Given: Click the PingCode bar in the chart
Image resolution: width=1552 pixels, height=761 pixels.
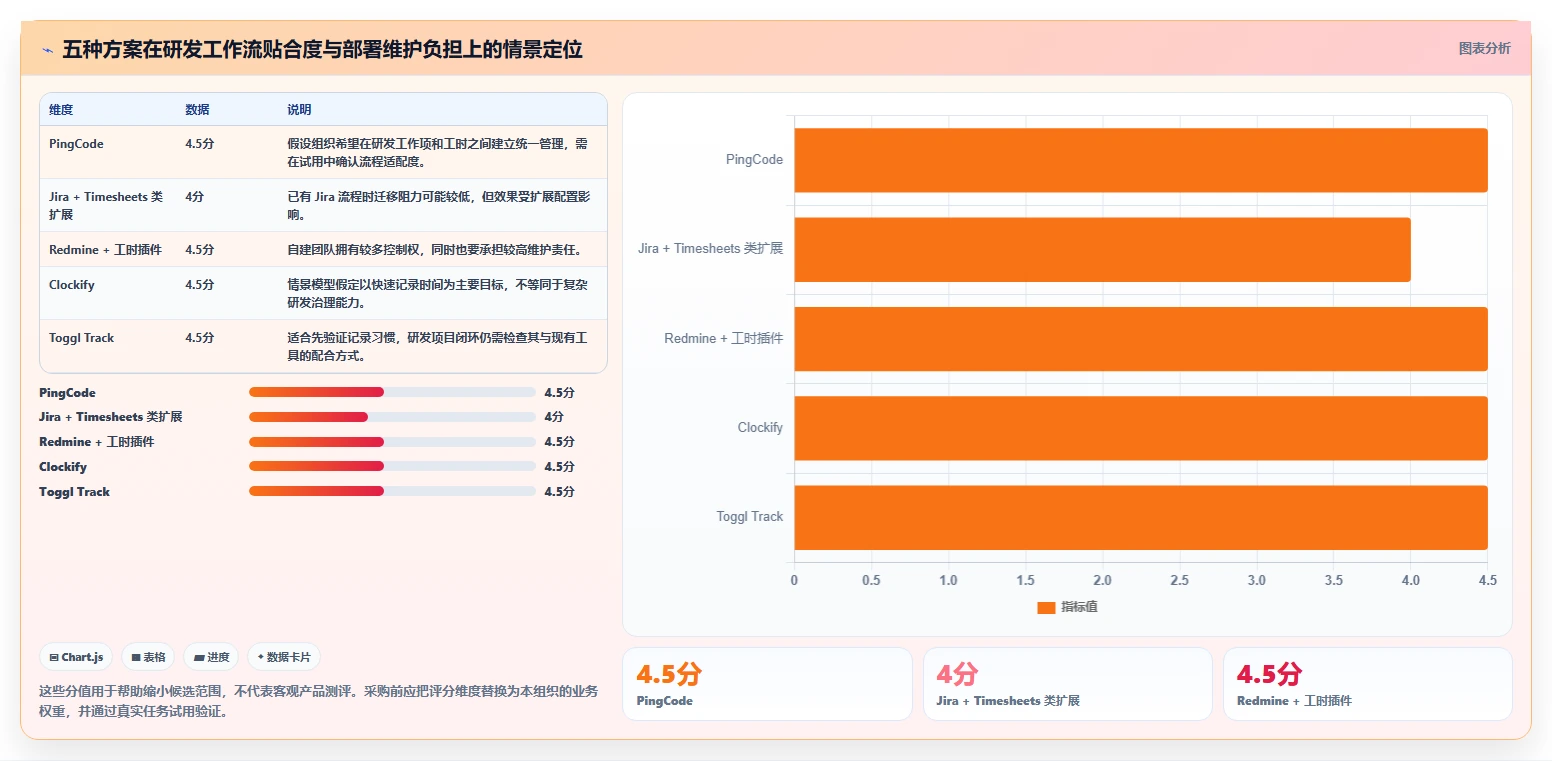Looking at the screenshot, I should tap(1141, 160).
